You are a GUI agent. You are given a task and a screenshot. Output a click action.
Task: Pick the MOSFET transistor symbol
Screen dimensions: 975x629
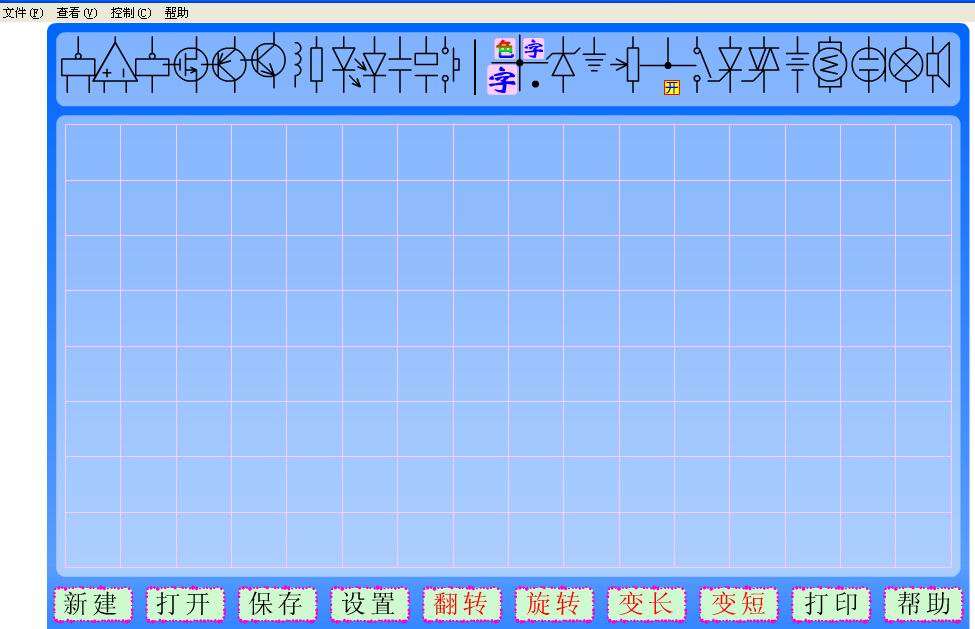(x=190, y=66)
